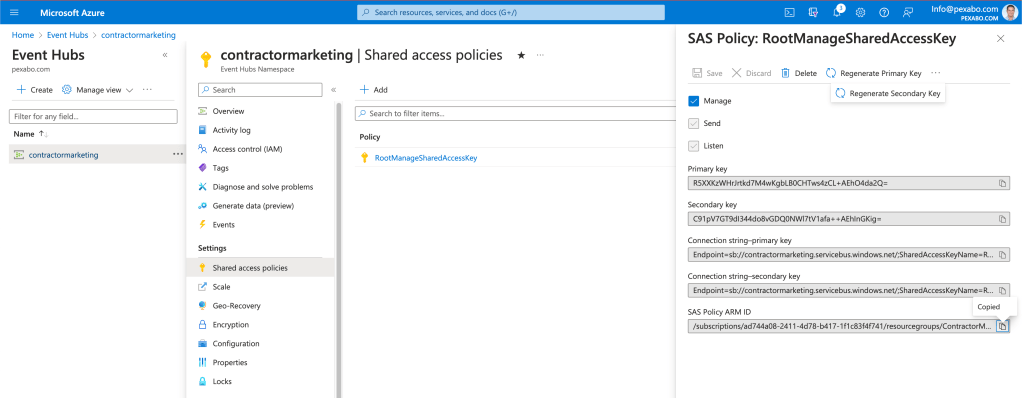Screen dimensions: 1022x398
Task: Open Encryption settings
Action: tap(230, 324)
